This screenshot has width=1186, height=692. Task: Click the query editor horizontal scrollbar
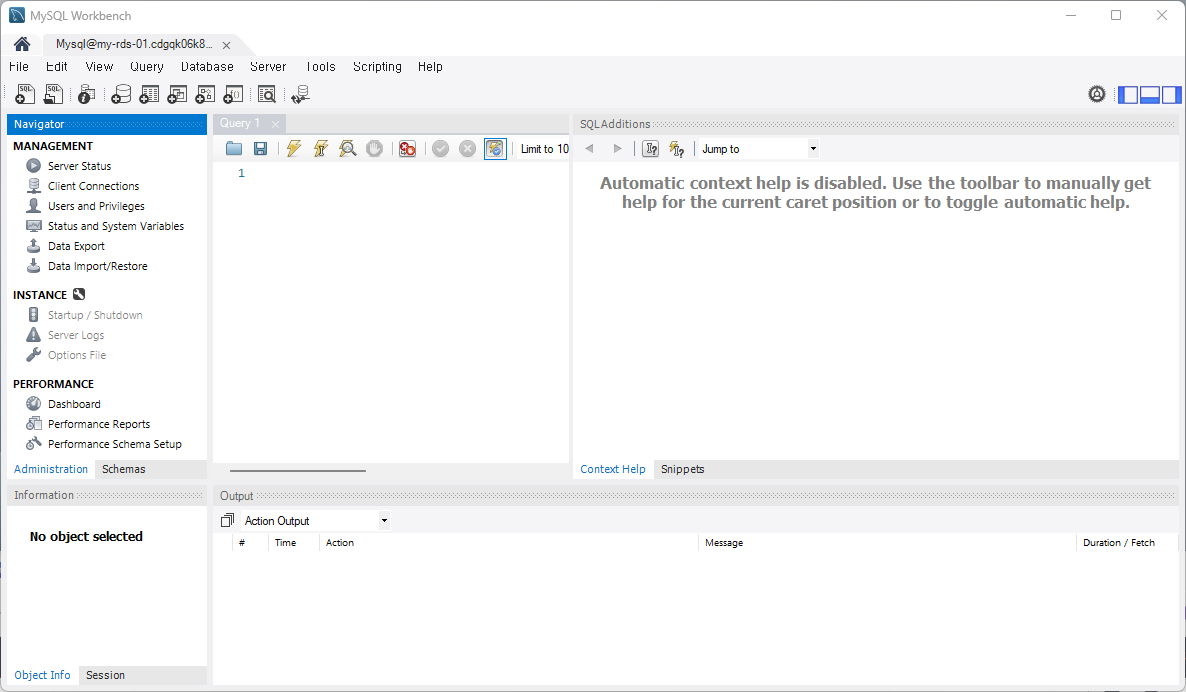297,470
